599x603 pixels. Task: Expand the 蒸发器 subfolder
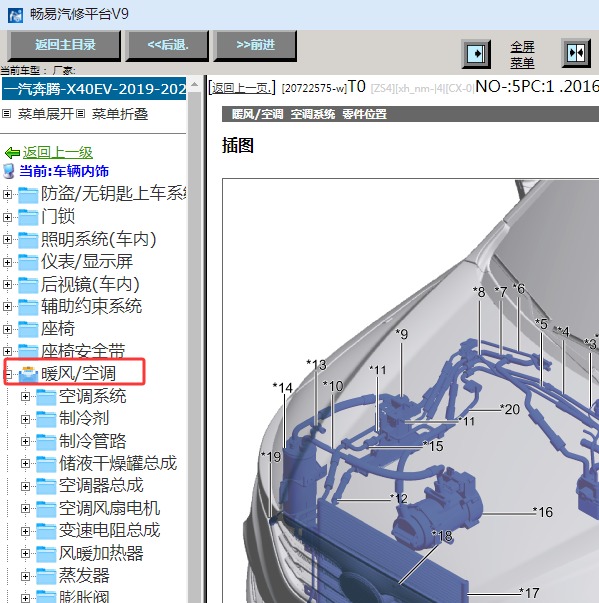[25, 576]
